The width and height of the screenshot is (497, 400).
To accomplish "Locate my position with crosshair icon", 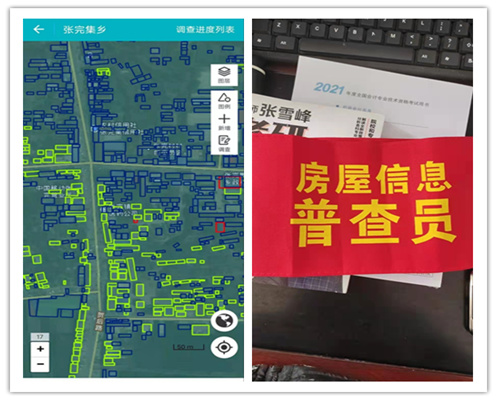I will tap(224, 347).
